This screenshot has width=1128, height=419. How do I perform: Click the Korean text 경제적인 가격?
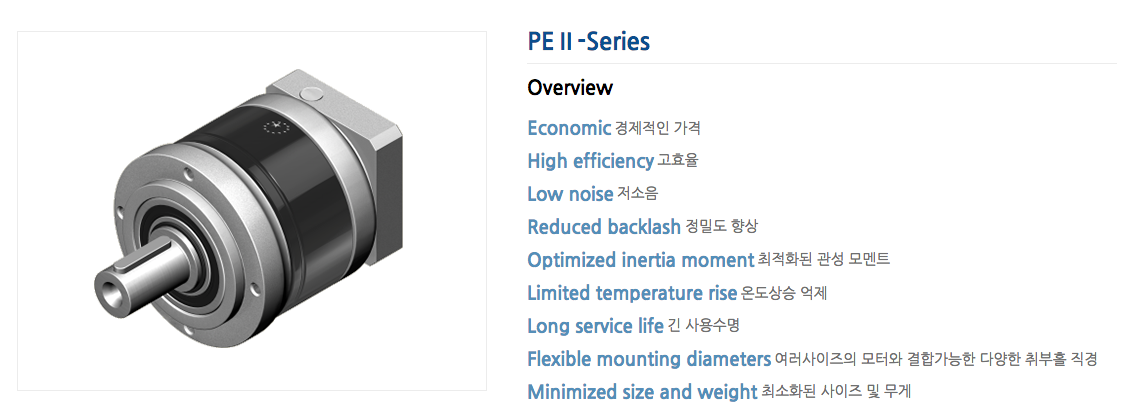[658, 129]
